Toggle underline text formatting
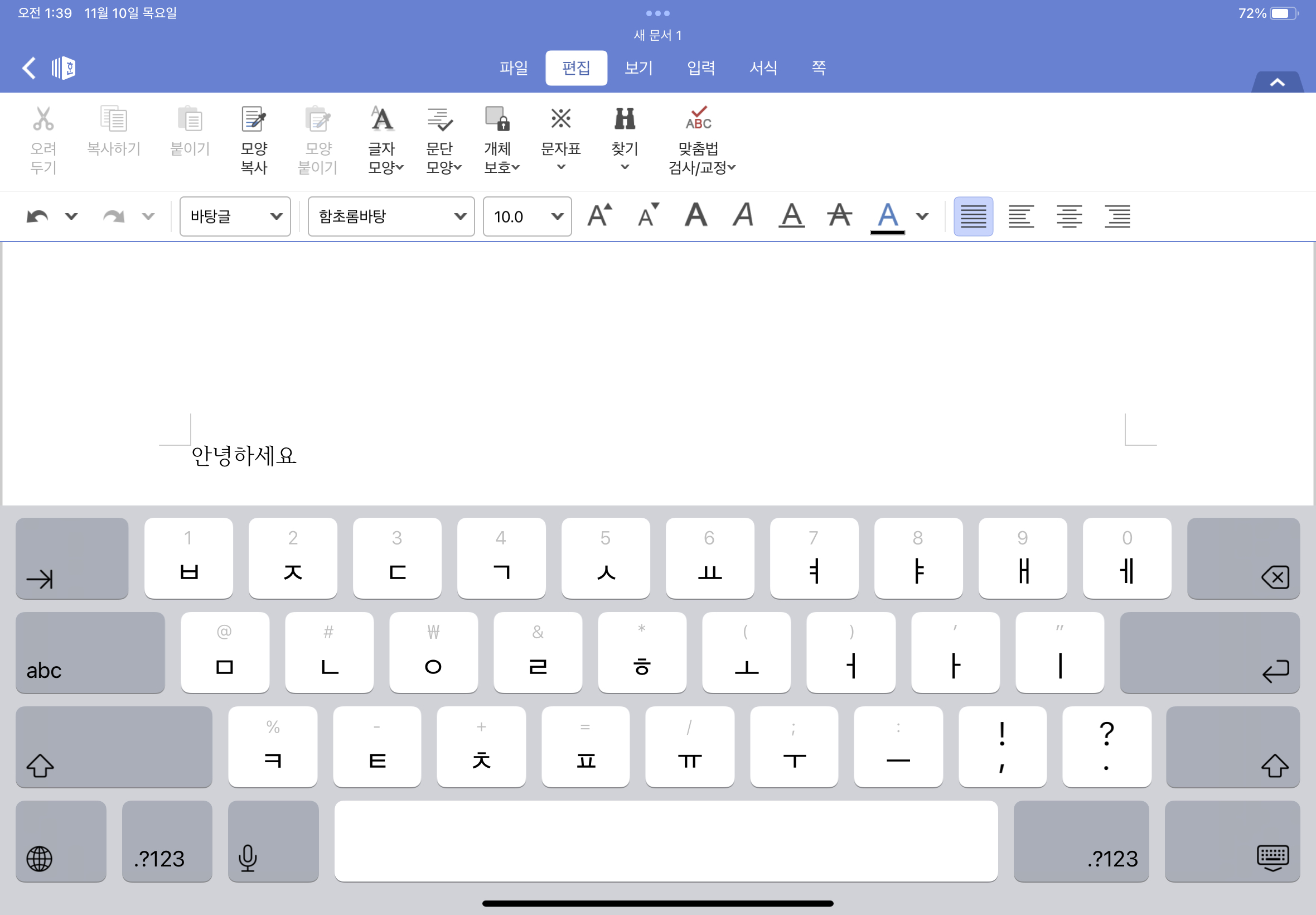 pos(791,215)
